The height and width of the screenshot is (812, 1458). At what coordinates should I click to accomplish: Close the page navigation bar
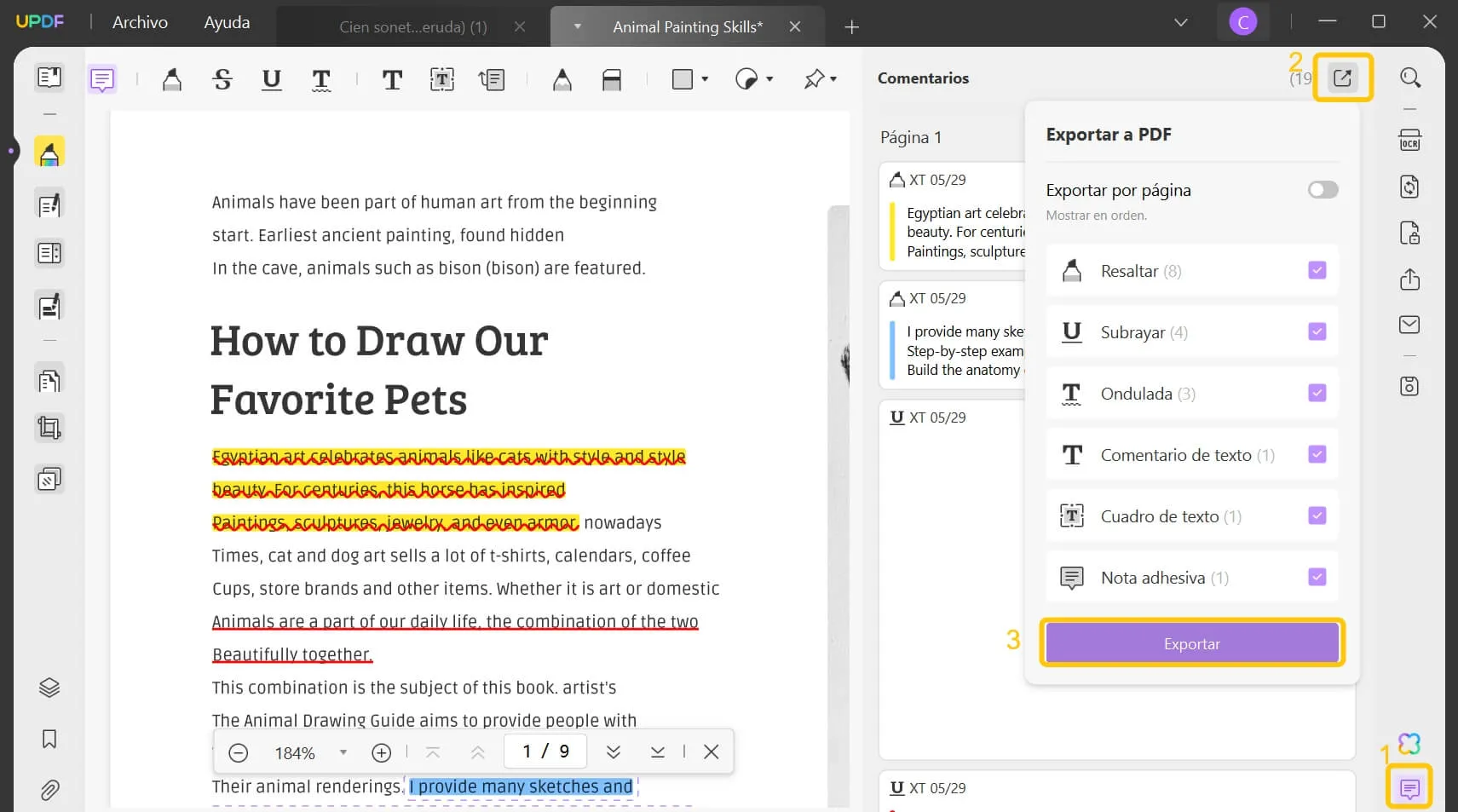click(712, 752)
